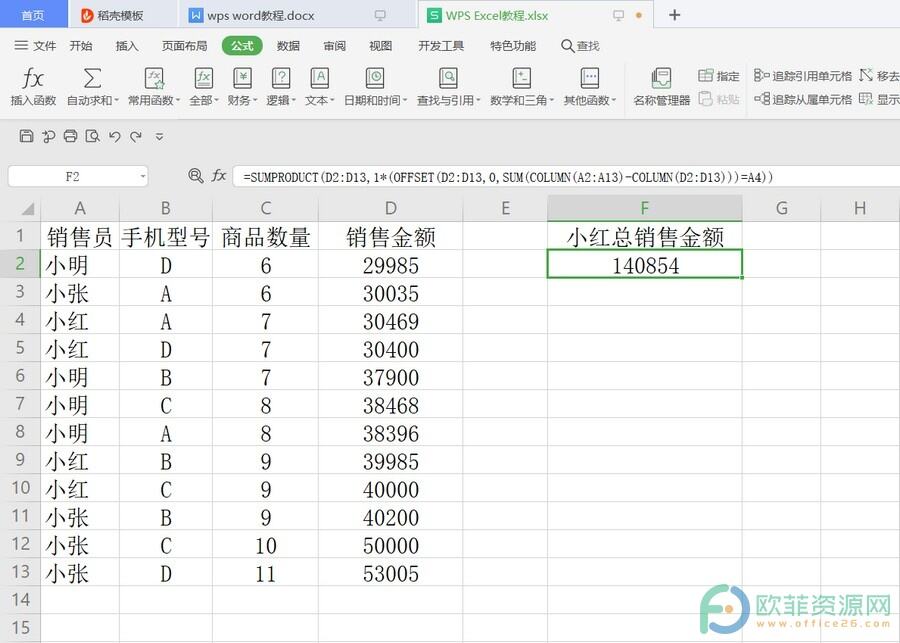Switch to the Data (数据) ribbon tab
The height and width of the screenshot is (643, 900).
288,46
